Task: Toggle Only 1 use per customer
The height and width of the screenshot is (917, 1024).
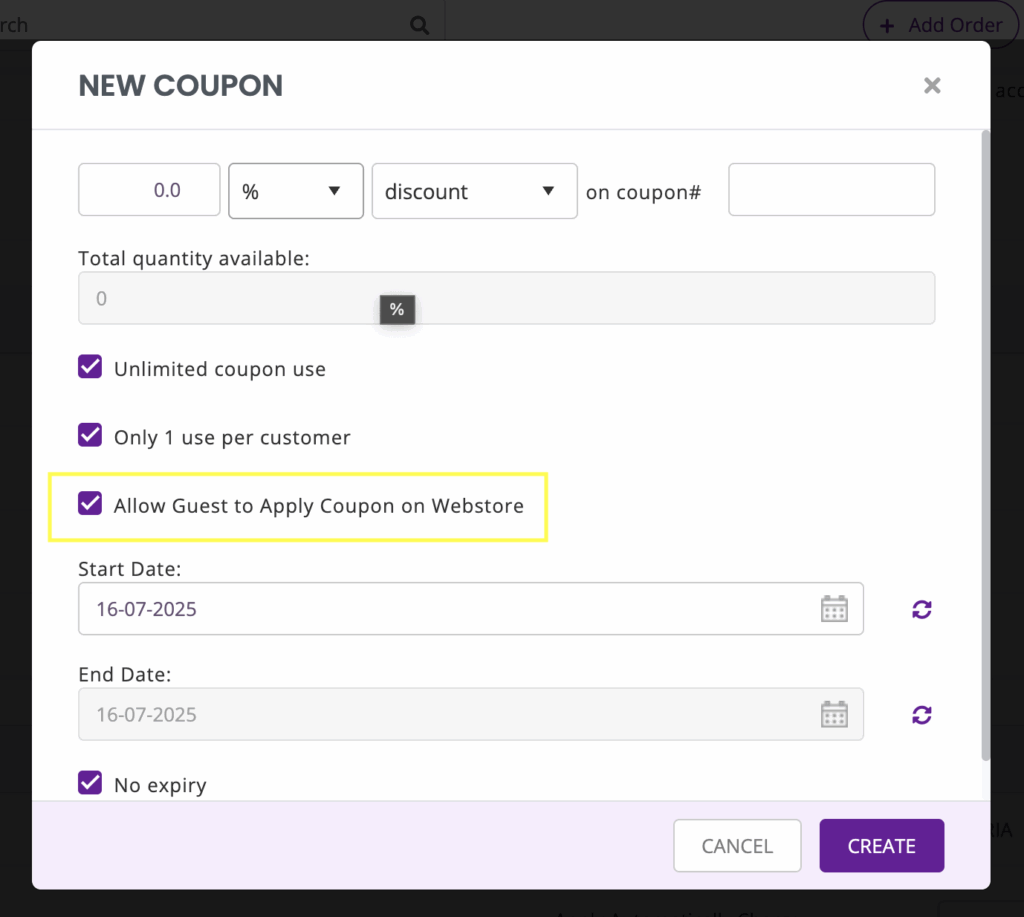Action: pyautogui.click(x=90, y=435)
